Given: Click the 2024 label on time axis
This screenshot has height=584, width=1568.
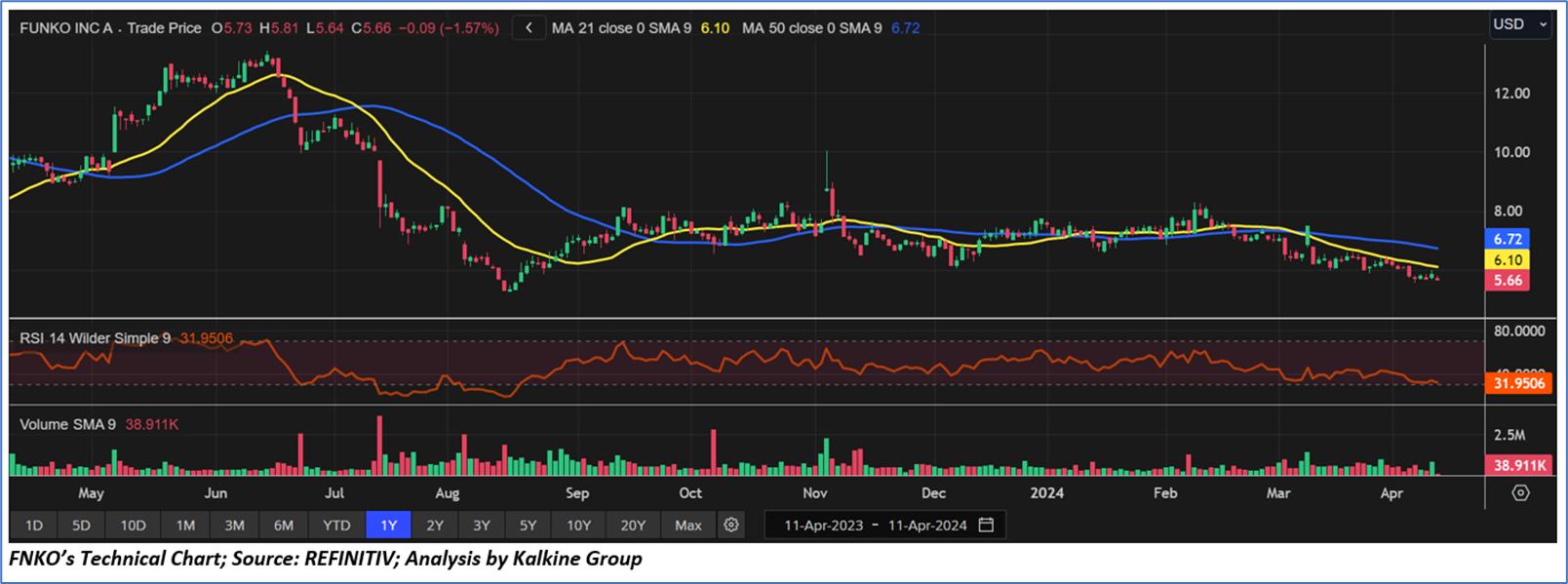Looking at the screenshot, I should click(1047, 493).
